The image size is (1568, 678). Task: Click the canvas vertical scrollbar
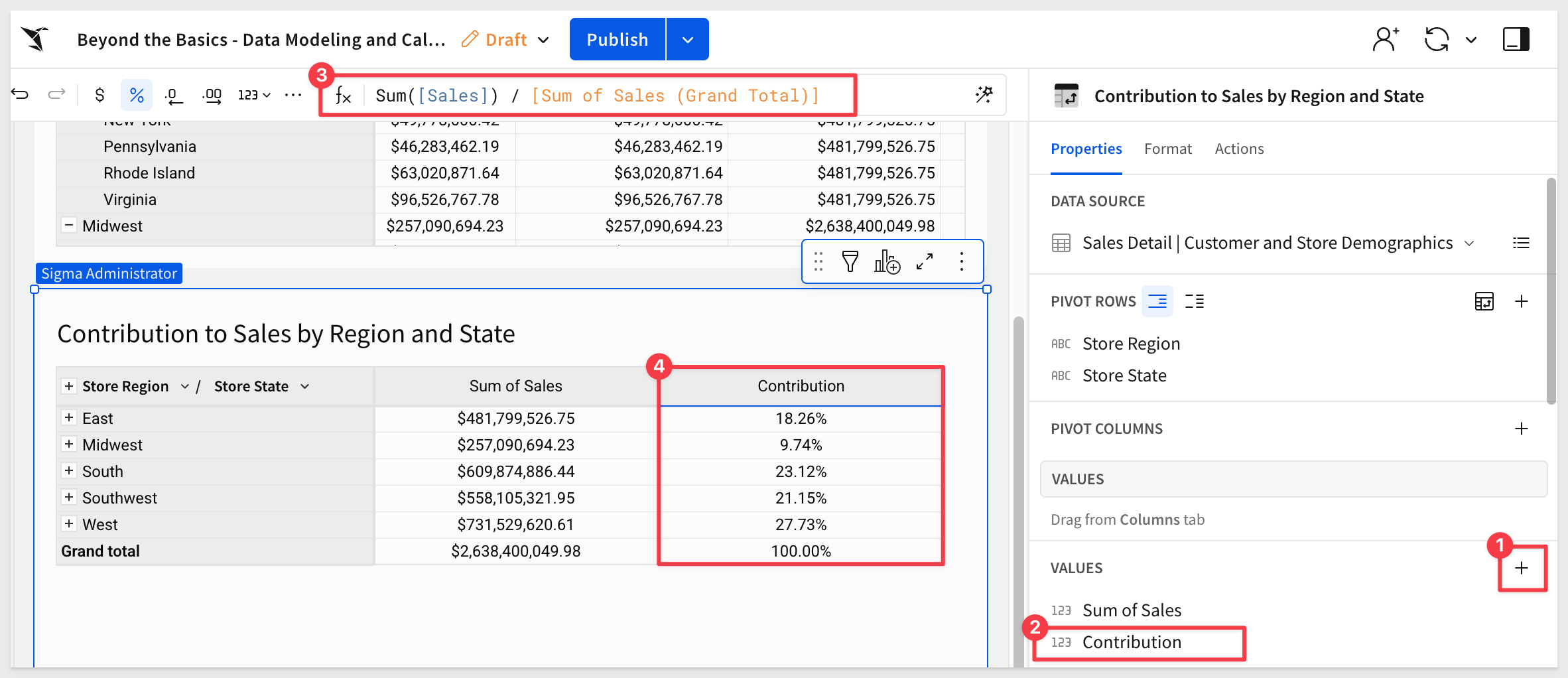[x=1018, y=491]
